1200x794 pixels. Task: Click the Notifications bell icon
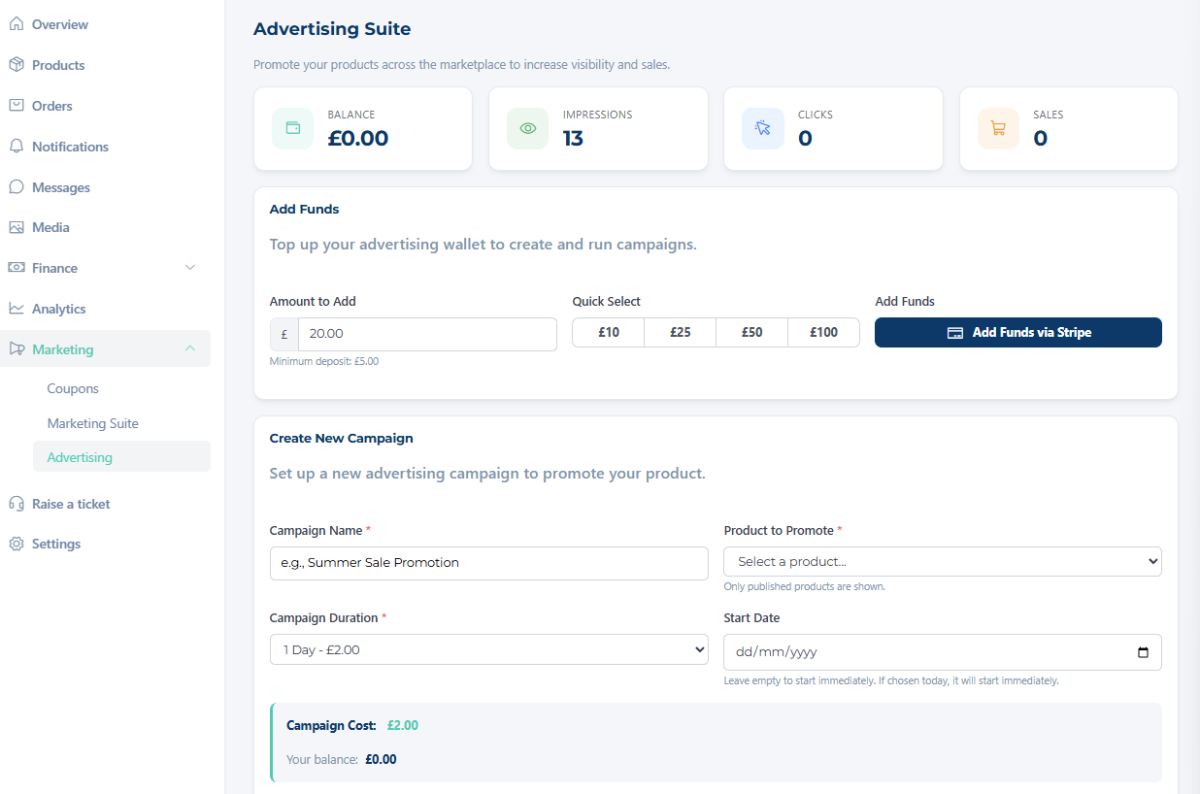point(16,146)
